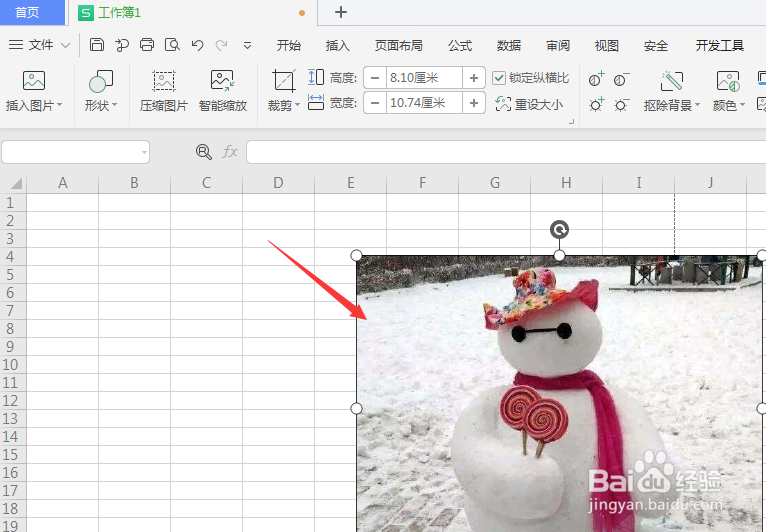Viewport: 766px width, 532px height.
Task: Open the 页面布局 tab
Action: [x=399, y=45]
